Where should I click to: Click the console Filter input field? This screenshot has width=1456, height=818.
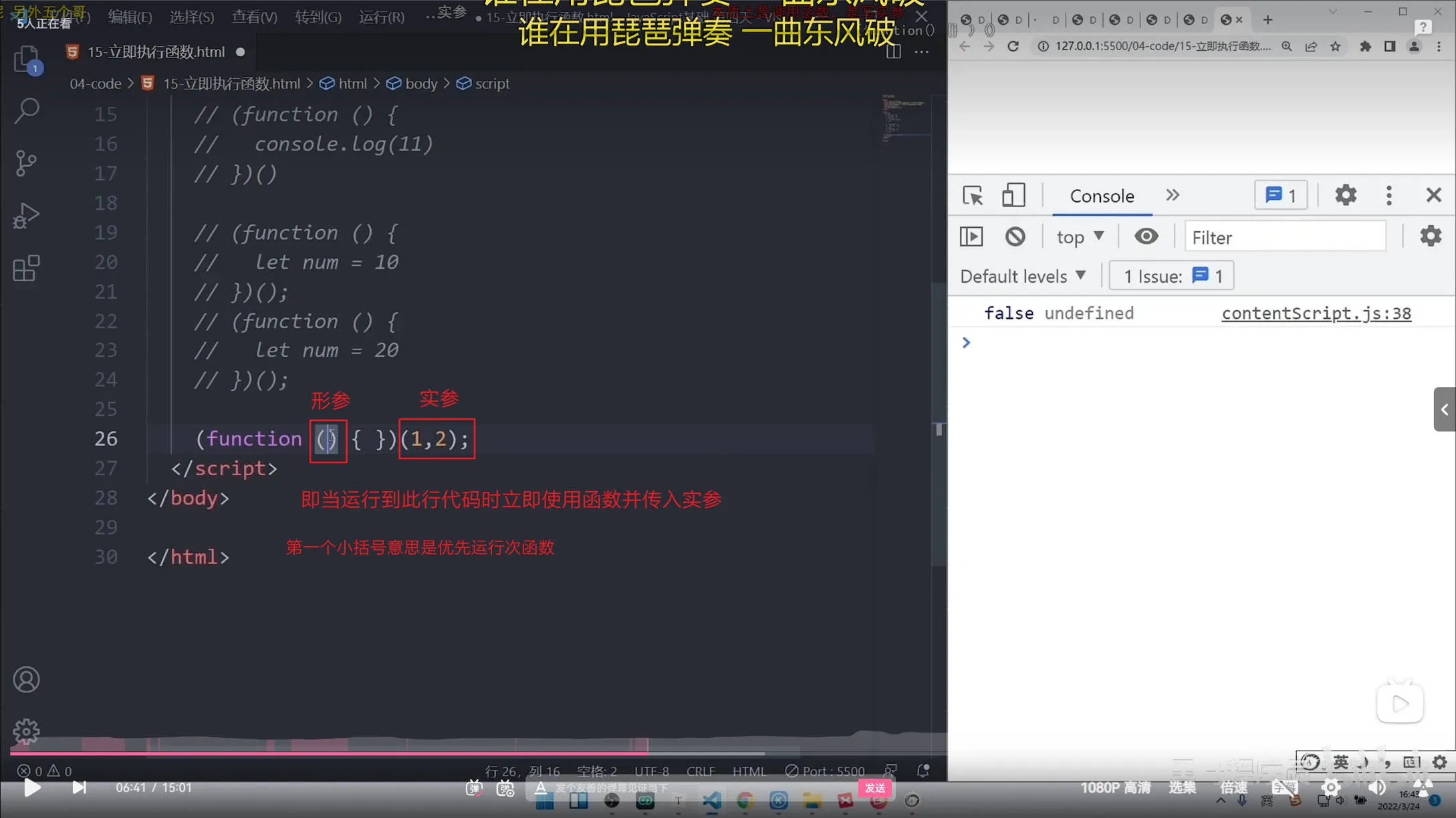point(1285,237)
